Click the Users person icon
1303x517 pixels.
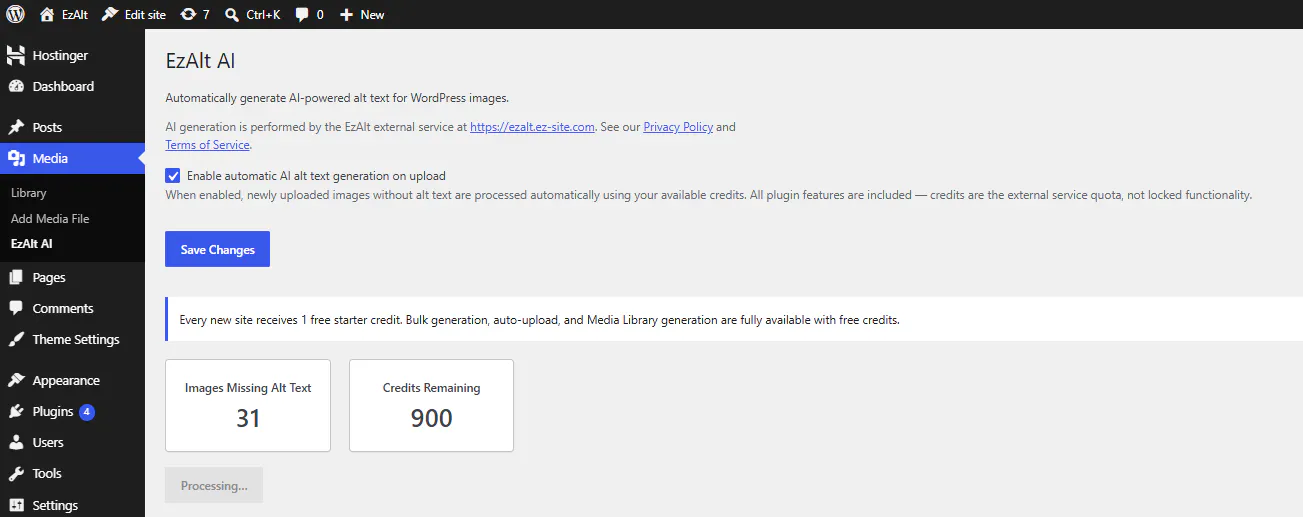coord(16,442)
